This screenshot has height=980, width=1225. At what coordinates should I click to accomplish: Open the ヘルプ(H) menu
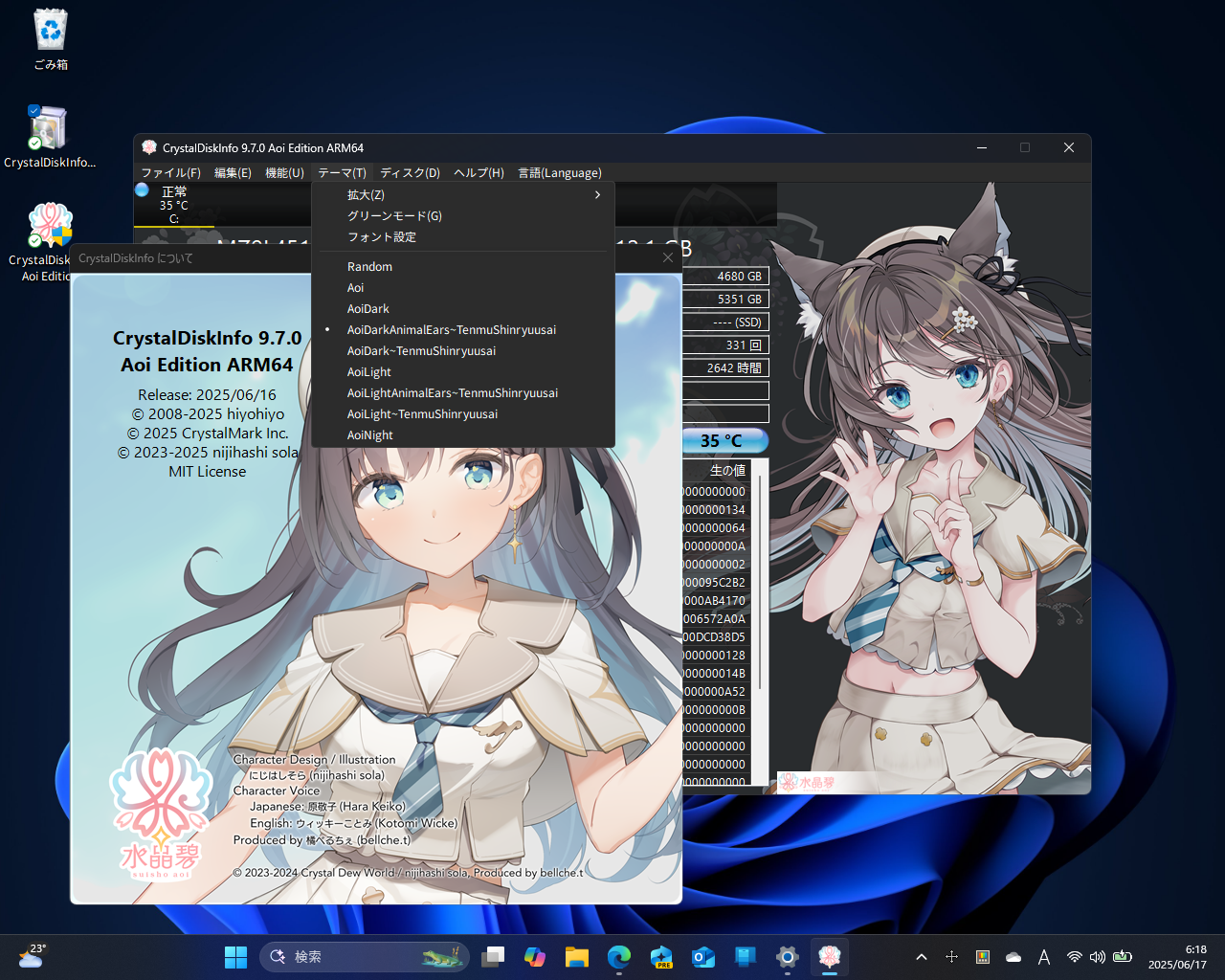(x=479, y=172)
